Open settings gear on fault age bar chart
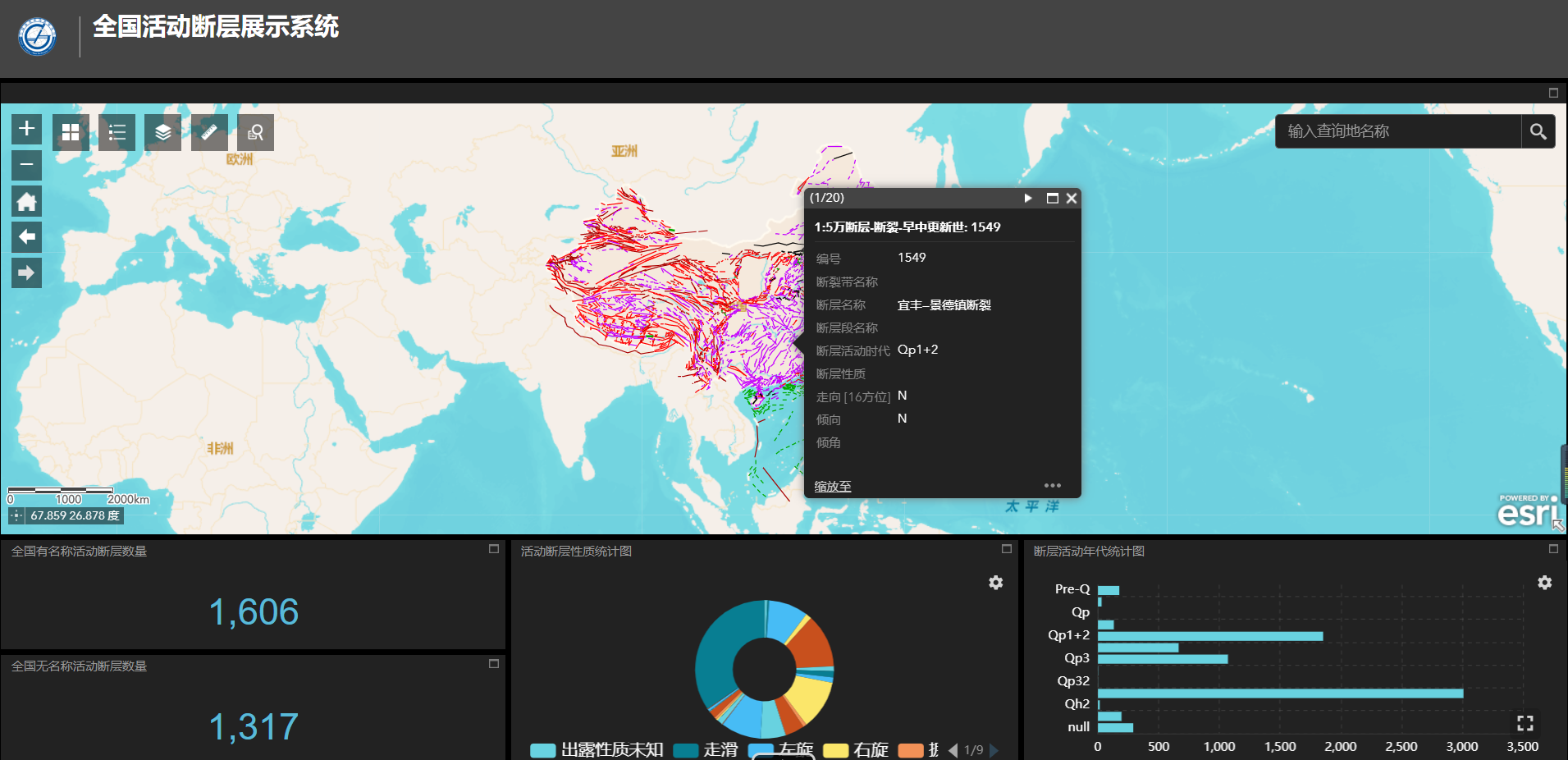Viewport: 1568px width, 760px height. pos(1544,583)
